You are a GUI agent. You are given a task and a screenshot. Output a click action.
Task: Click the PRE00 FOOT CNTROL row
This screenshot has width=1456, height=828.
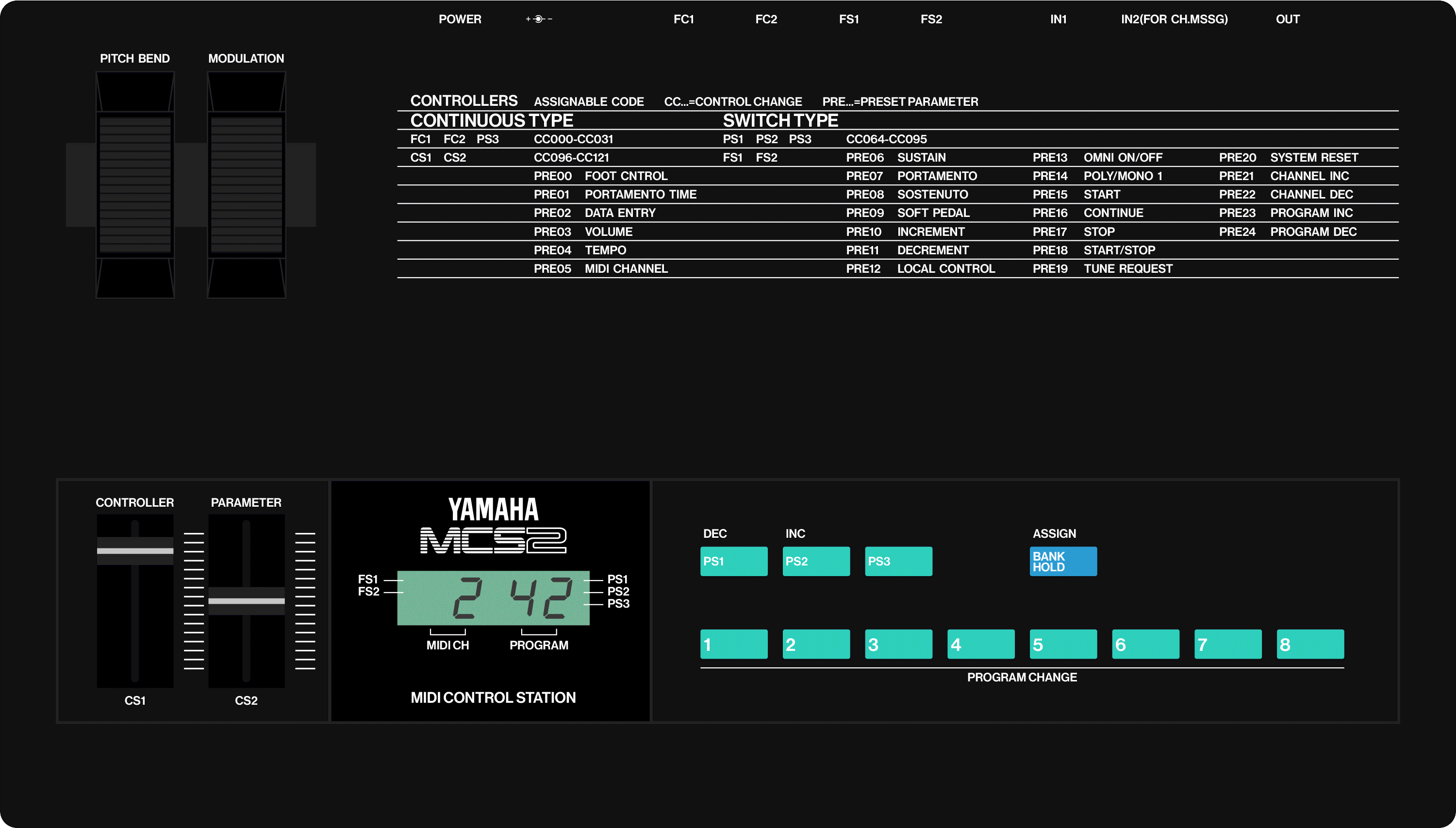pos(600,176)
